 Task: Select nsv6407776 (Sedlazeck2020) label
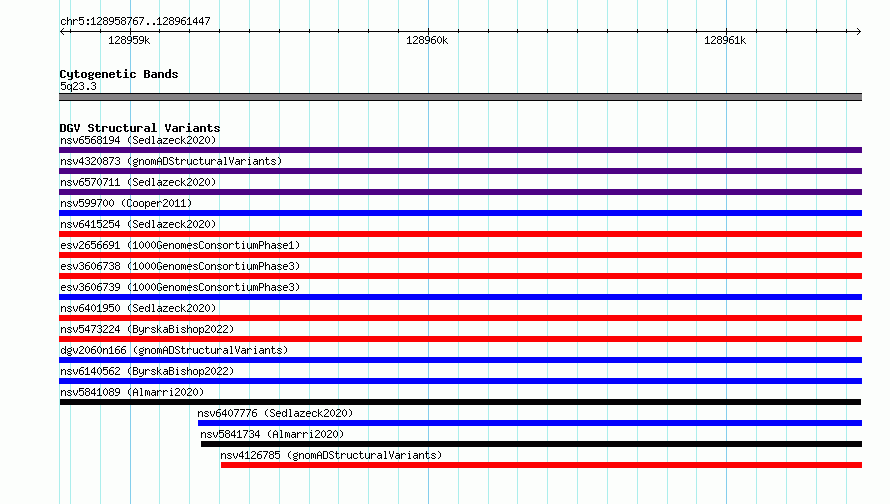point(275,413)
